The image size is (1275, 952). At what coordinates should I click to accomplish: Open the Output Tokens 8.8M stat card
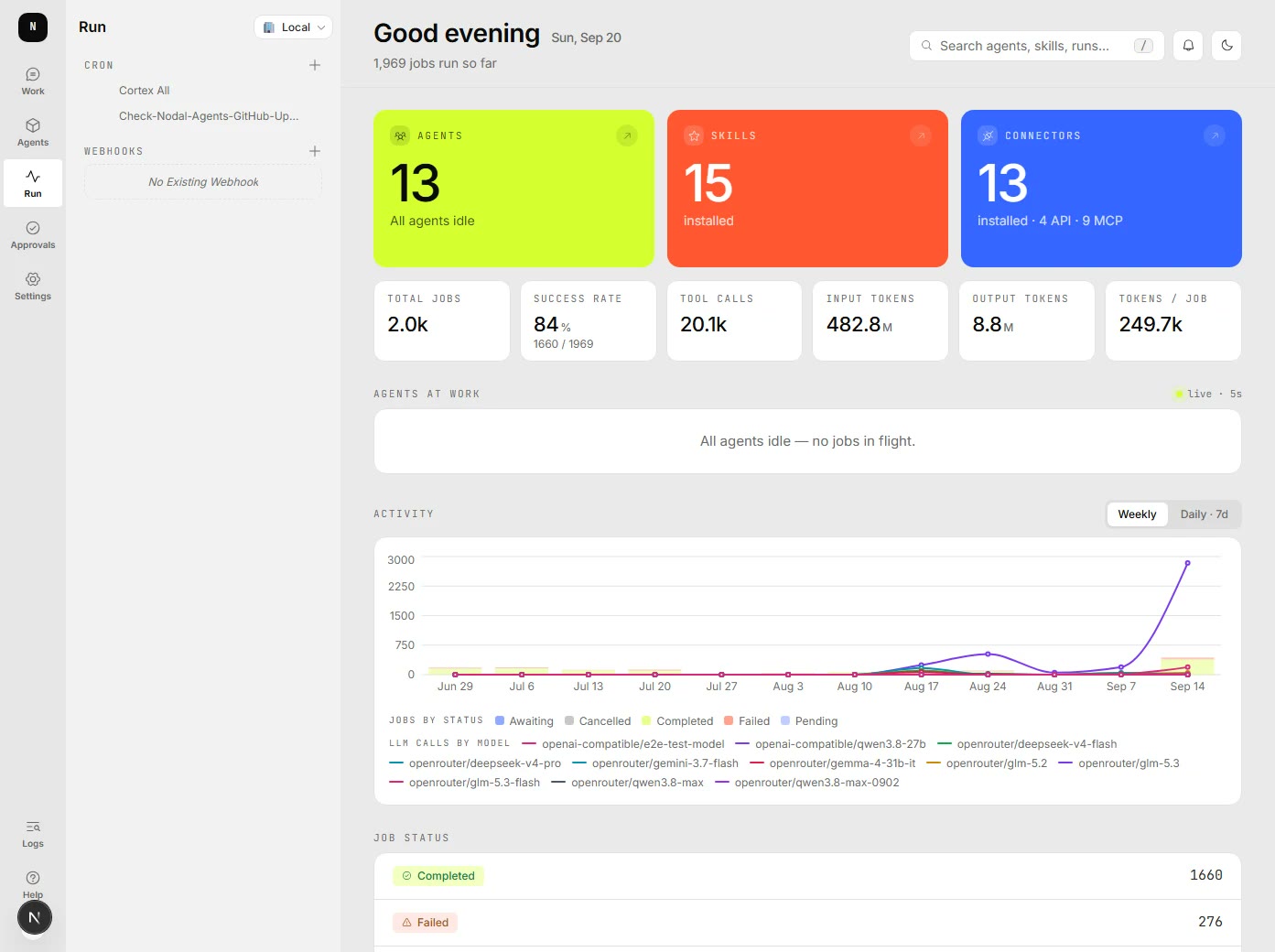pos(1027,320)
